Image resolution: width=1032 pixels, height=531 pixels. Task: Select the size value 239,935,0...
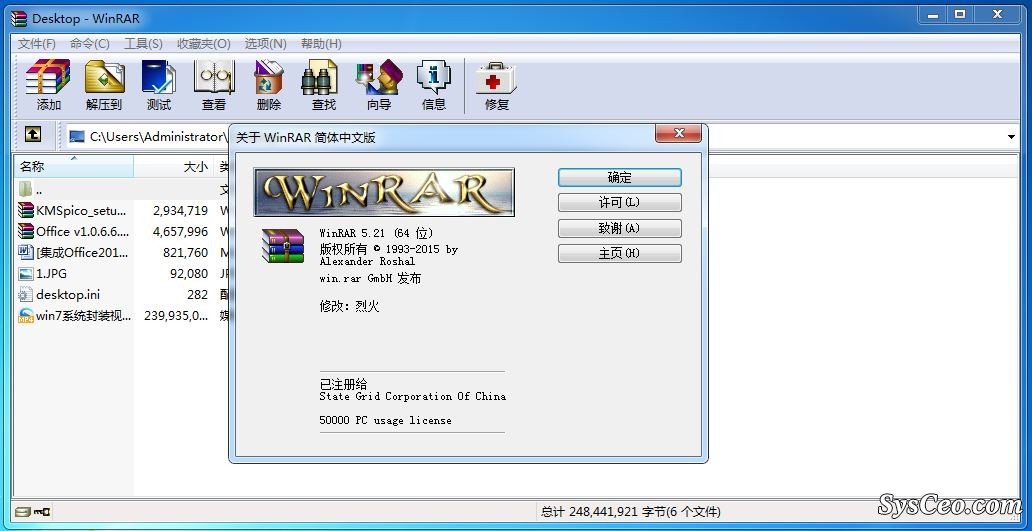176,316
